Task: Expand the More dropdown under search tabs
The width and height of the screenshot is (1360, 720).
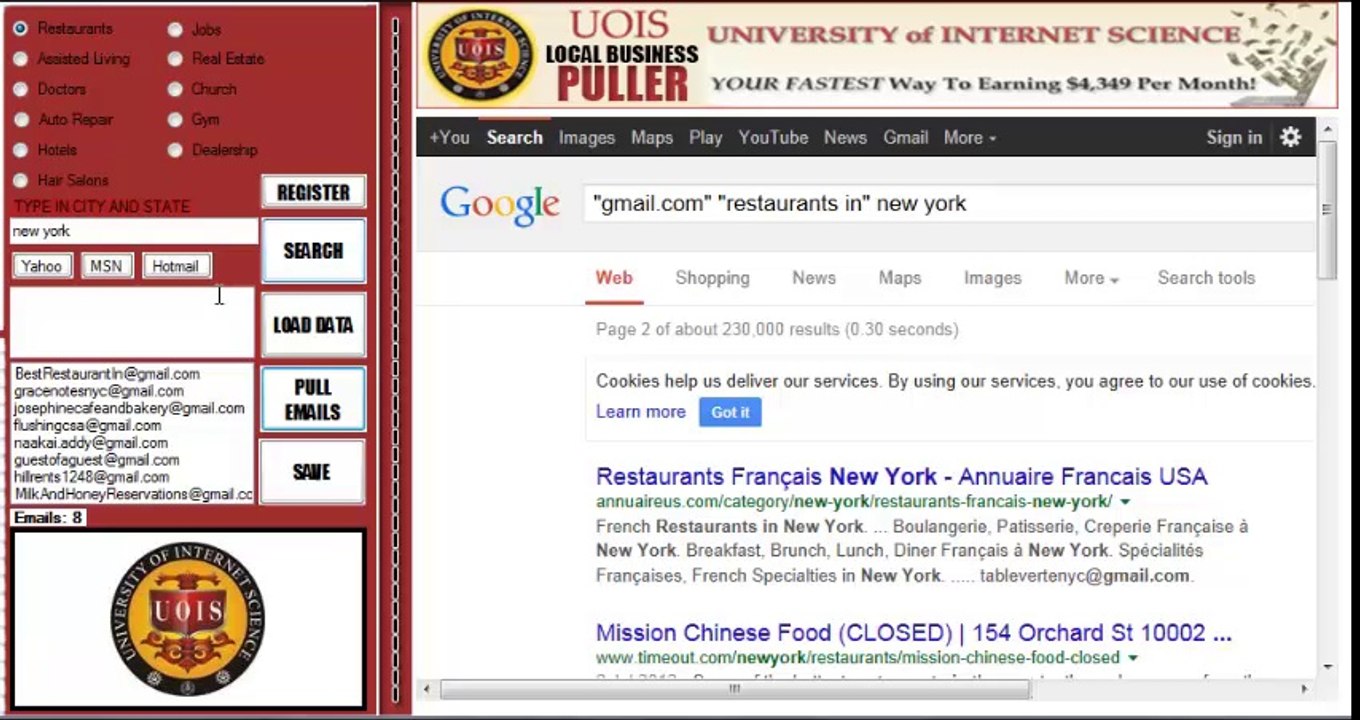Action: 1091,278
